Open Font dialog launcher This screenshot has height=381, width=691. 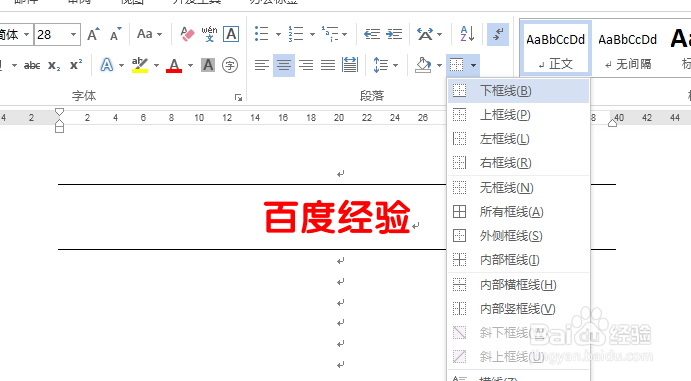click(238, 97)
